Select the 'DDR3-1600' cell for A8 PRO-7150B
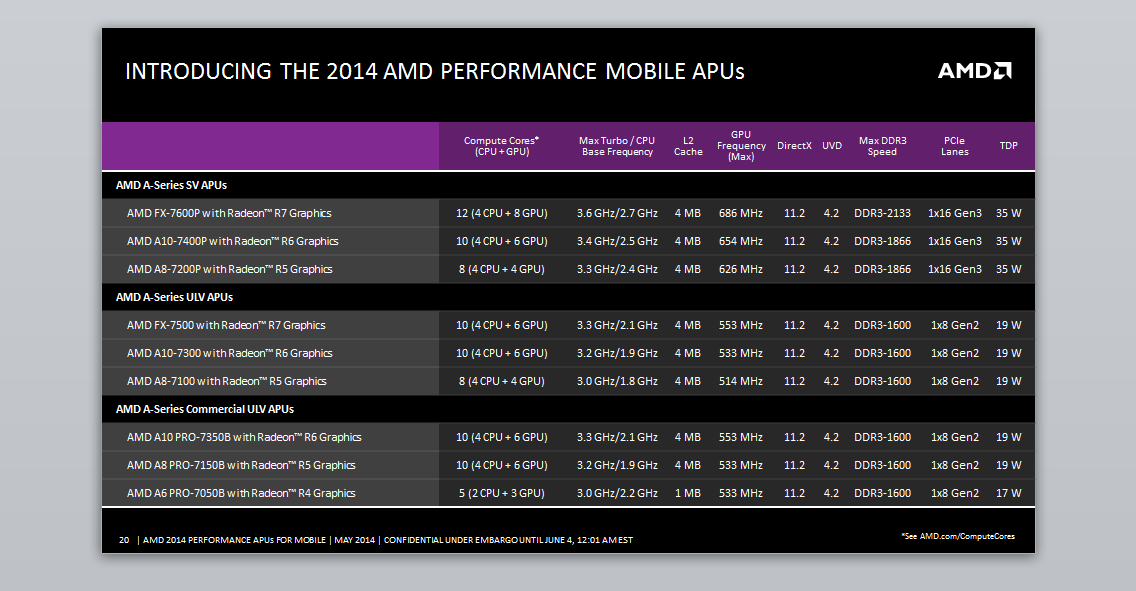 [x=882, y=465]
